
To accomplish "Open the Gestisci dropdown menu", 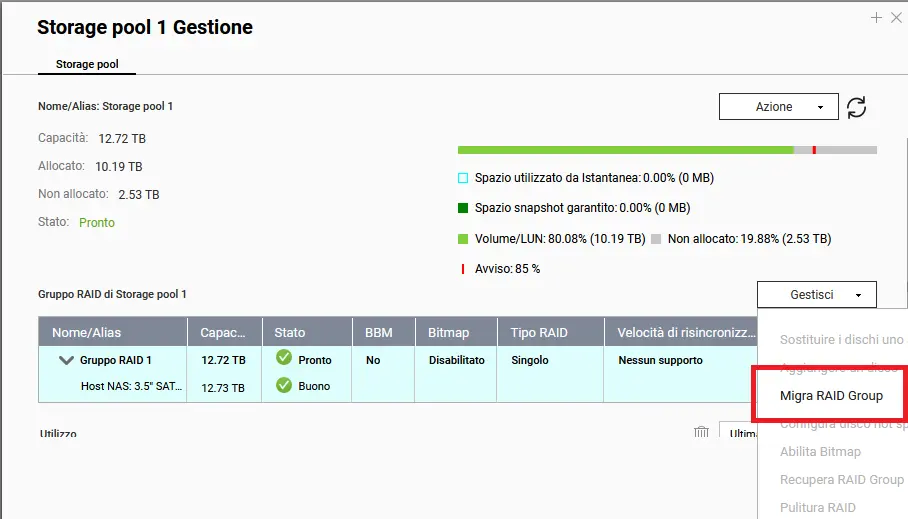I will (816, 295).
